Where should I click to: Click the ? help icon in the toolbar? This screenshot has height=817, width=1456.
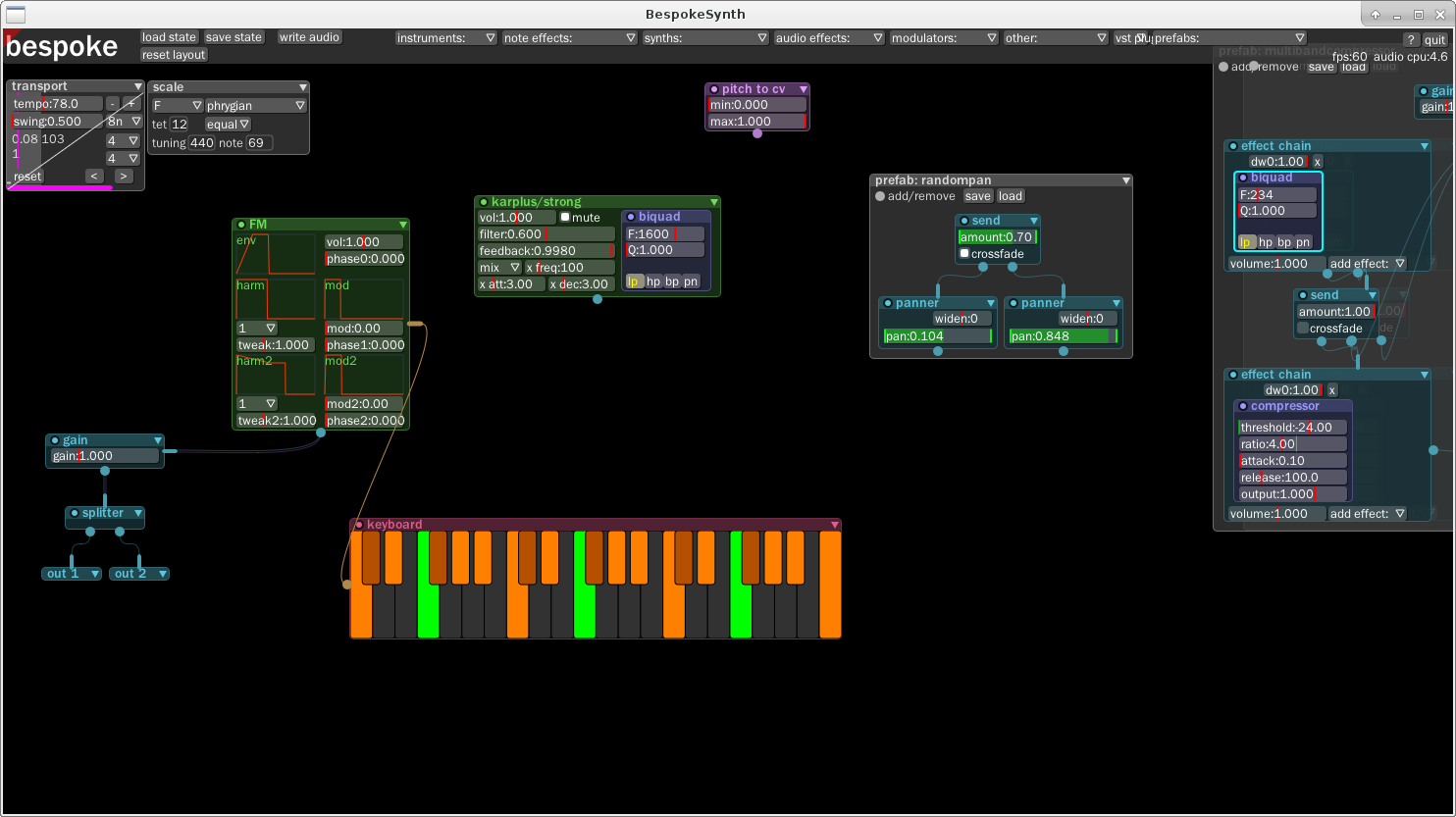[1411, 38]
